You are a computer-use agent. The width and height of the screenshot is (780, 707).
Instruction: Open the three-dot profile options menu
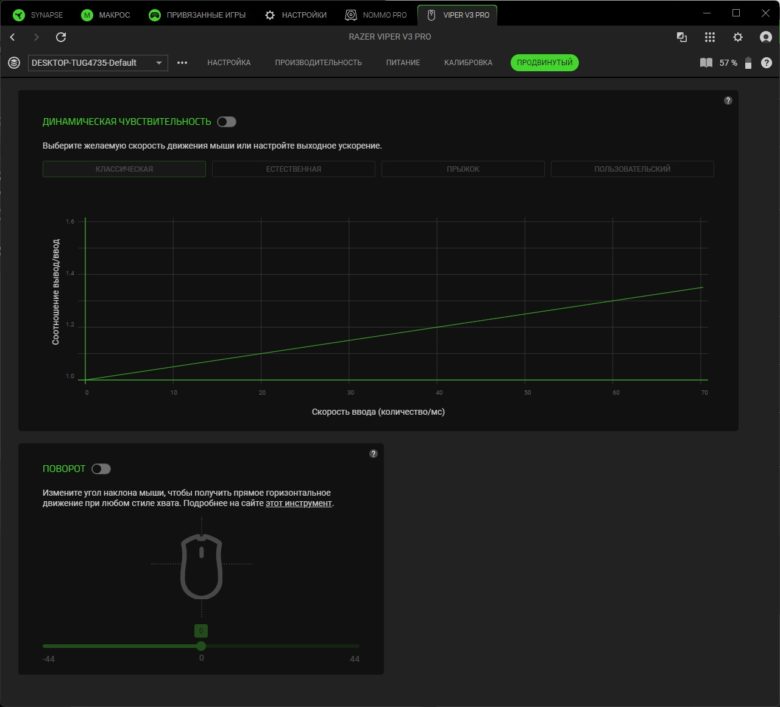[182, 63]
